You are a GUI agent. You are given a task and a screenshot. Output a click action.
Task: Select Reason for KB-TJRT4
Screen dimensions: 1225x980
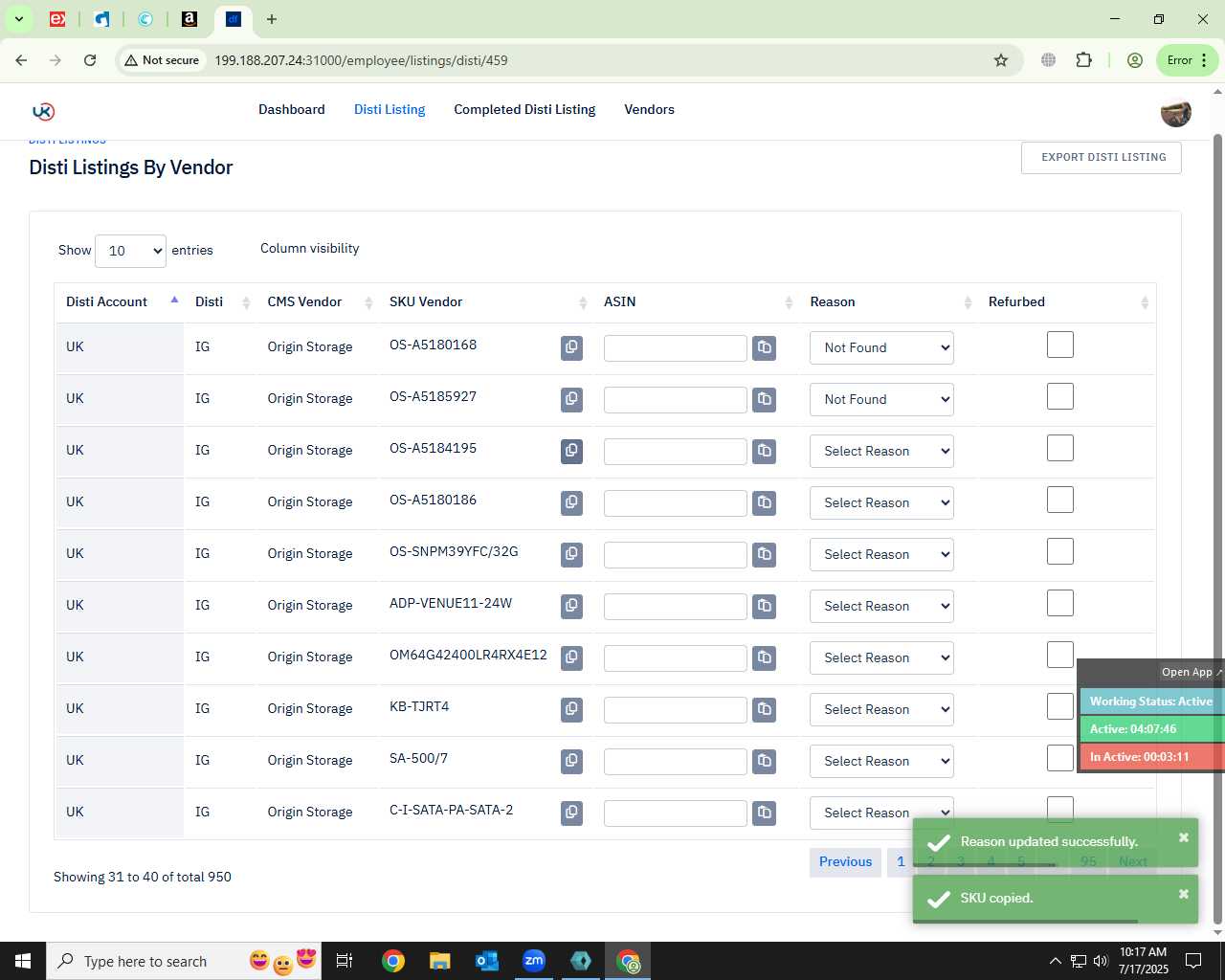(881, 709)
